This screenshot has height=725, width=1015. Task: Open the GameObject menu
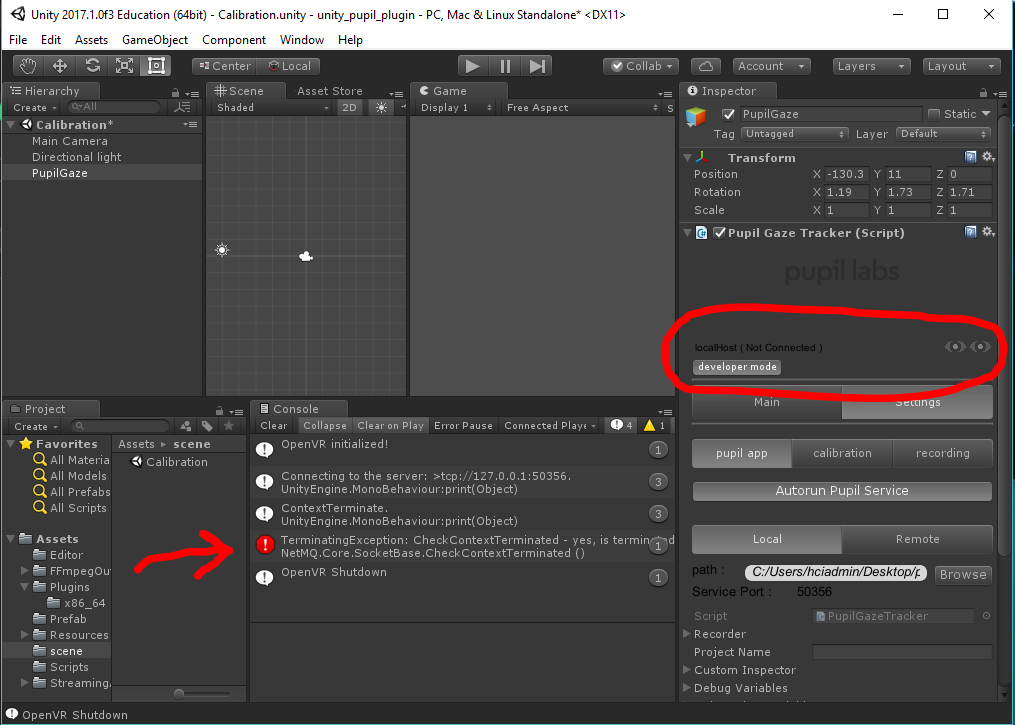pos(155,39)
